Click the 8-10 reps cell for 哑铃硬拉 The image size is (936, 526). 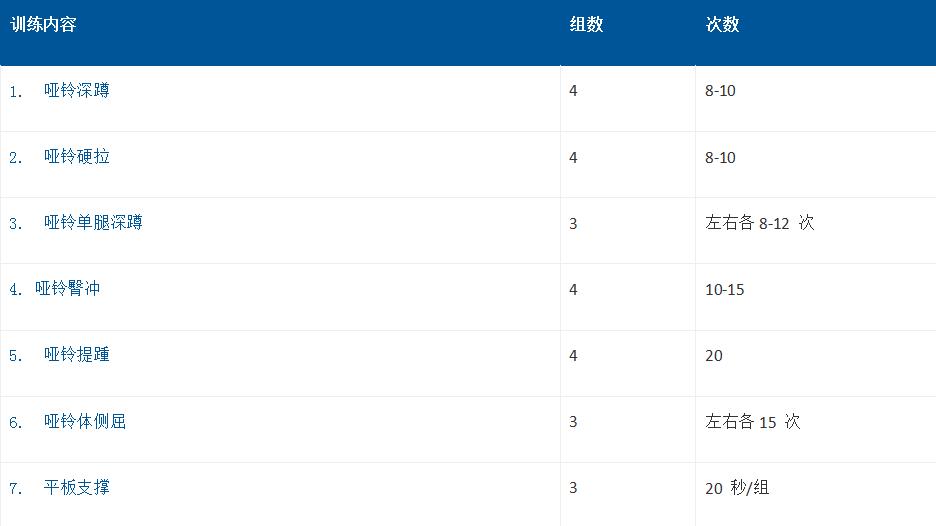720,158
